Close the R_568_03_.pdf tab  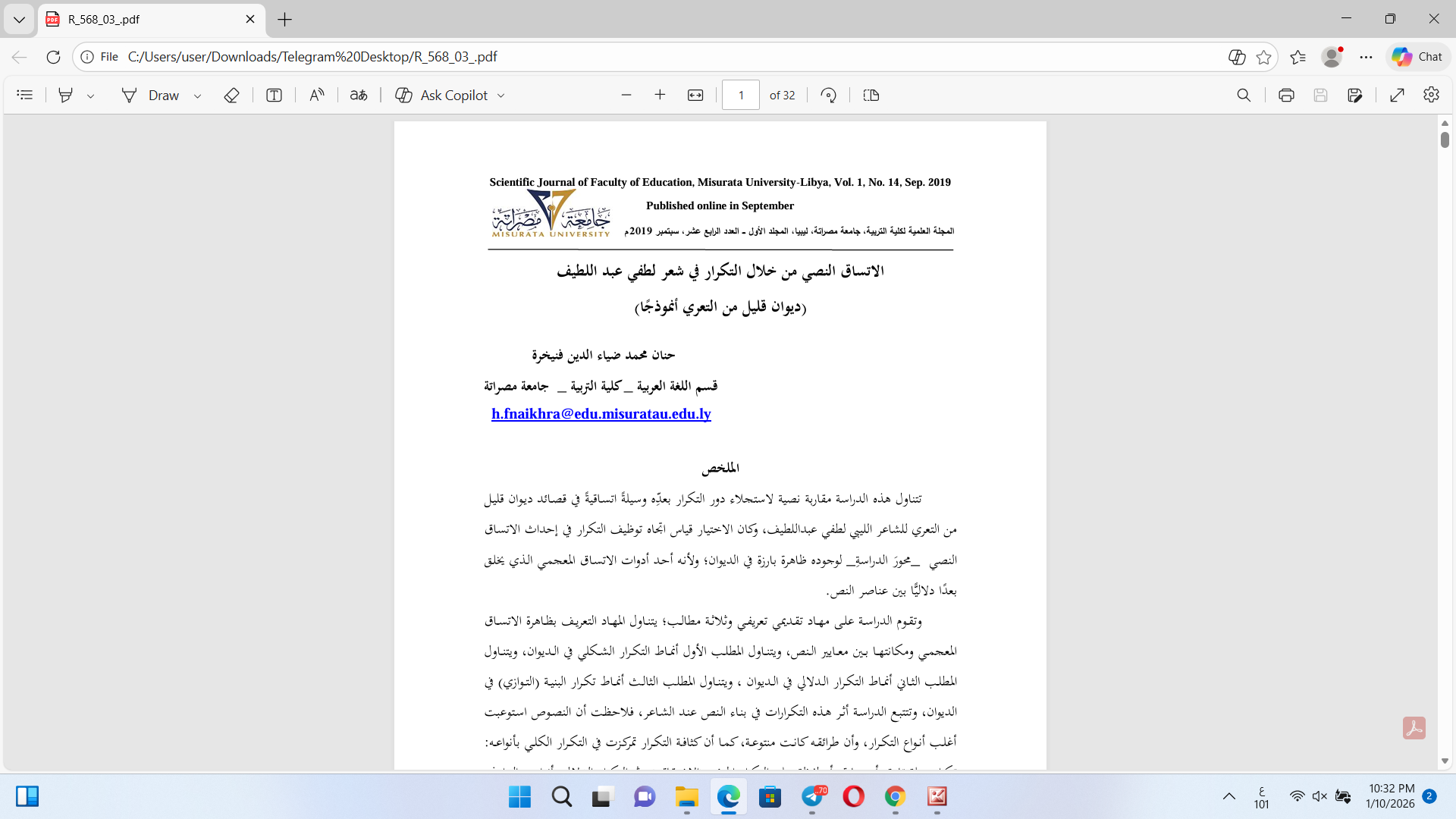(x=250, y=19)
